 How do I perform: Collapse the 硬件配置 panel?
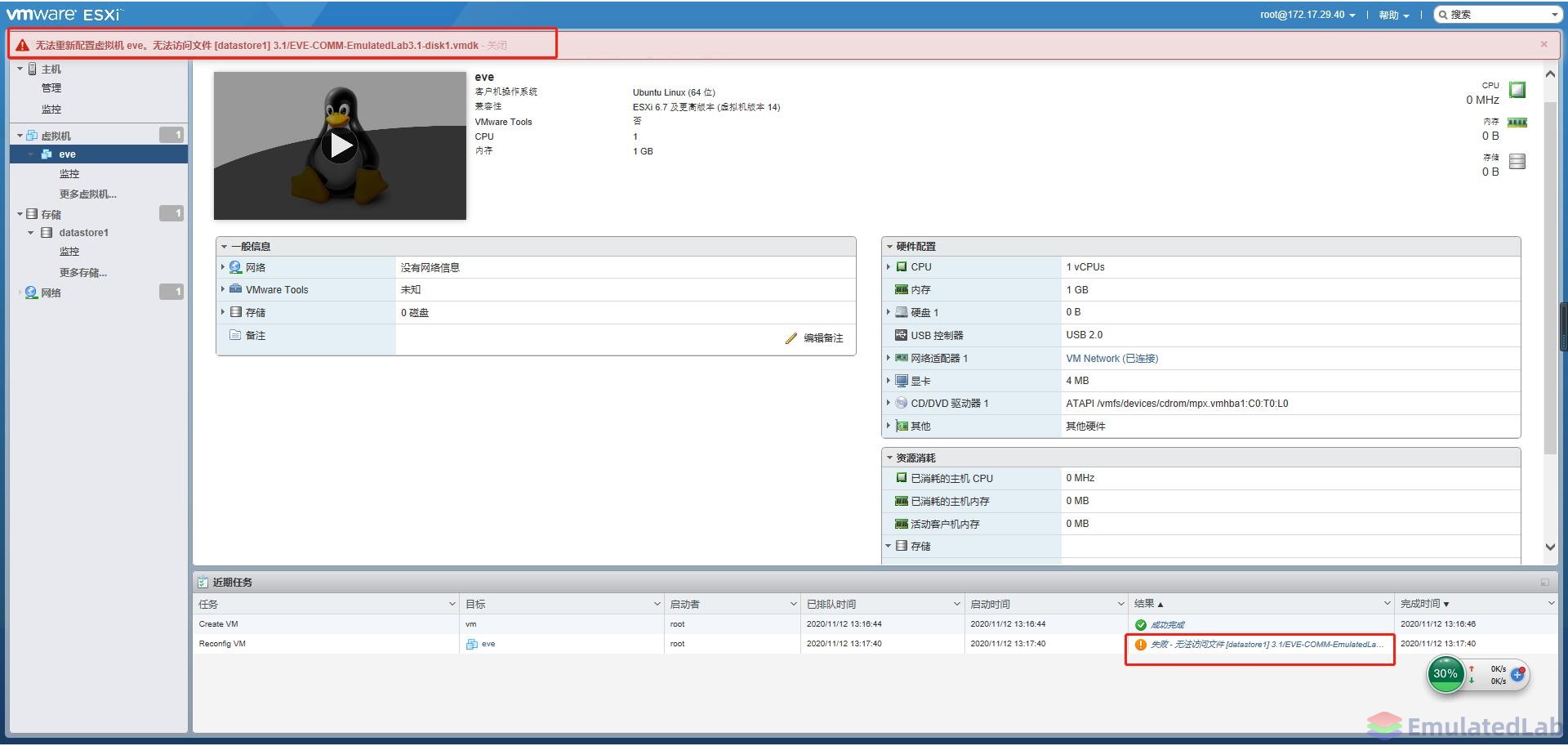(889, 246)
